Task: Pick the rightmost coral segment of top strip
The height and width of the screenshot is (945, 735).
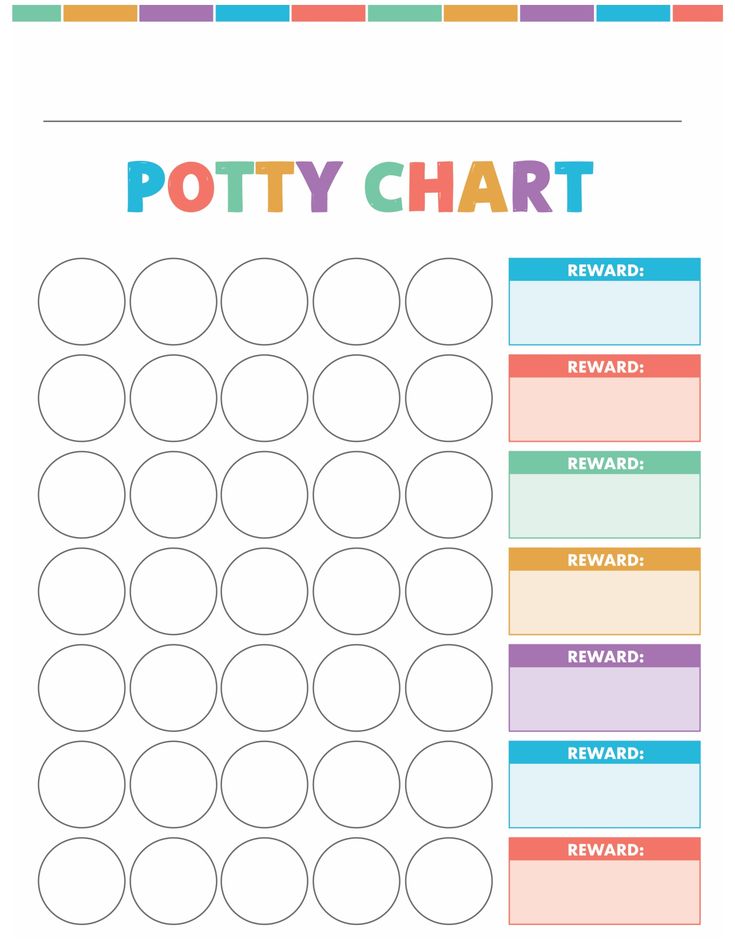Action: 697,13
